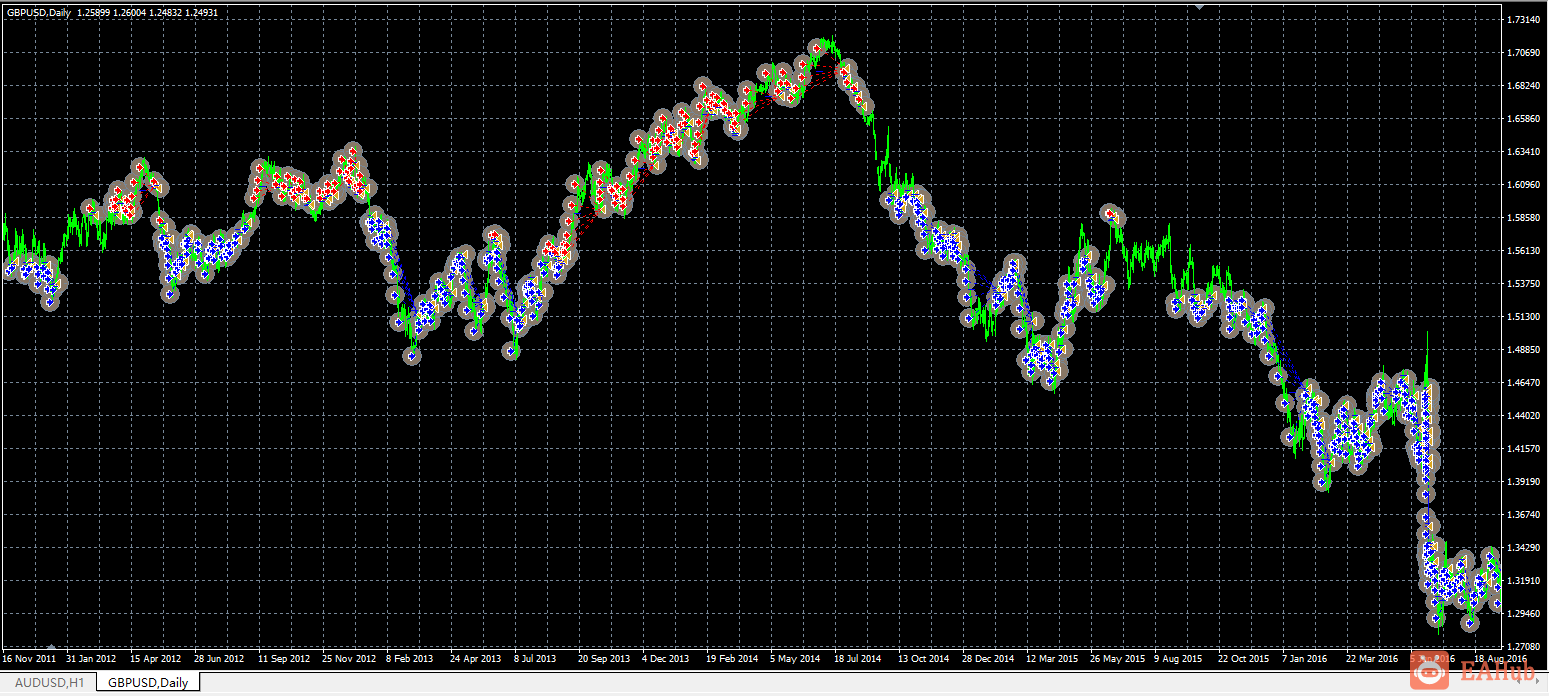Switch to the AUDUSD,H1 chart tab
The height and width of the screenshot is (696, 1549).
[50, 682]
